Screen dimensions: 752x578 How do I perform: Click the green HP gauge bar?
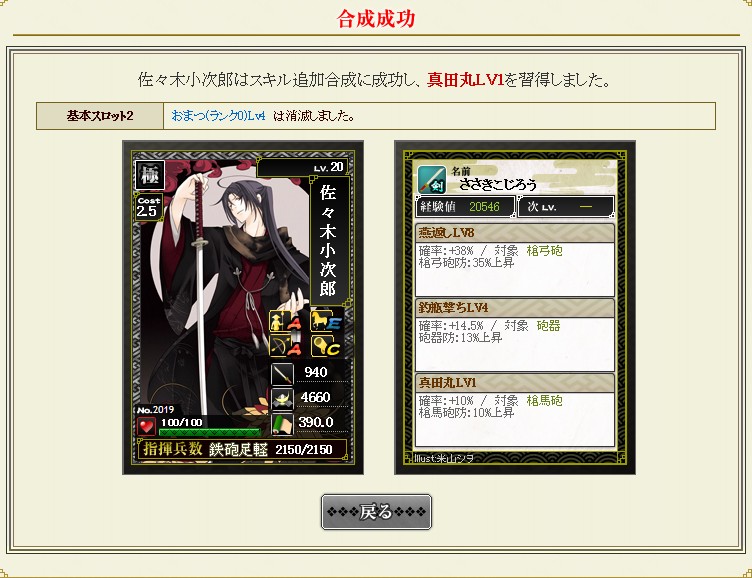click(x=210, y=432)
